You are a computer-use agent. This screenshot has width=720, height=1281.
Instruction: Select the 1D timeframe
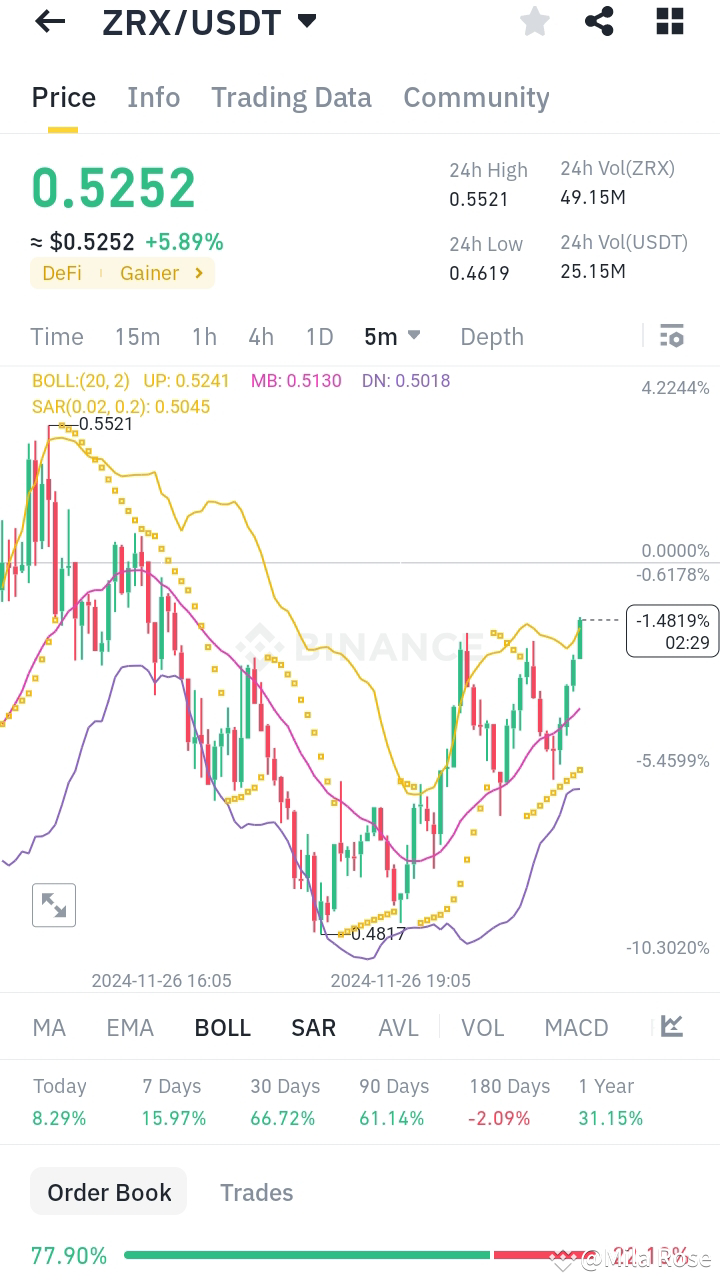319,336
